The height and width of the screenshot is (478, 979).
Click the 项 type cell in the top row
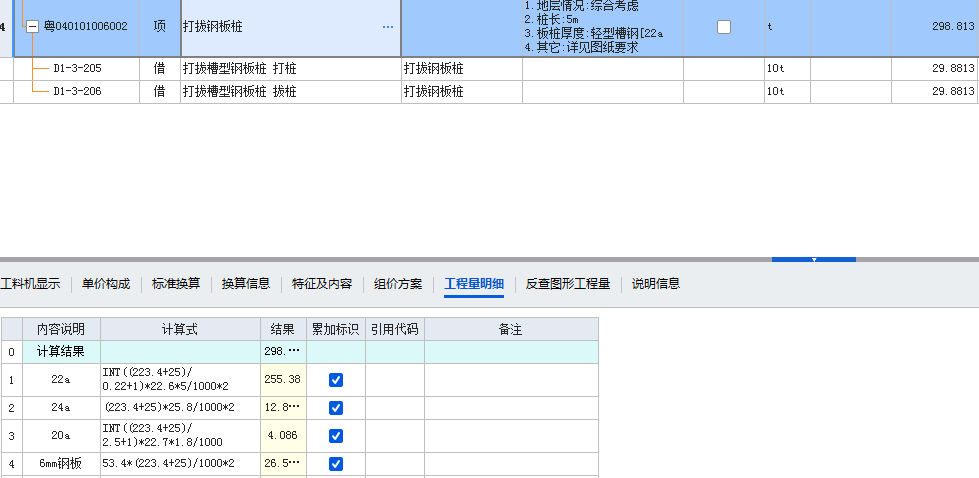160,27
